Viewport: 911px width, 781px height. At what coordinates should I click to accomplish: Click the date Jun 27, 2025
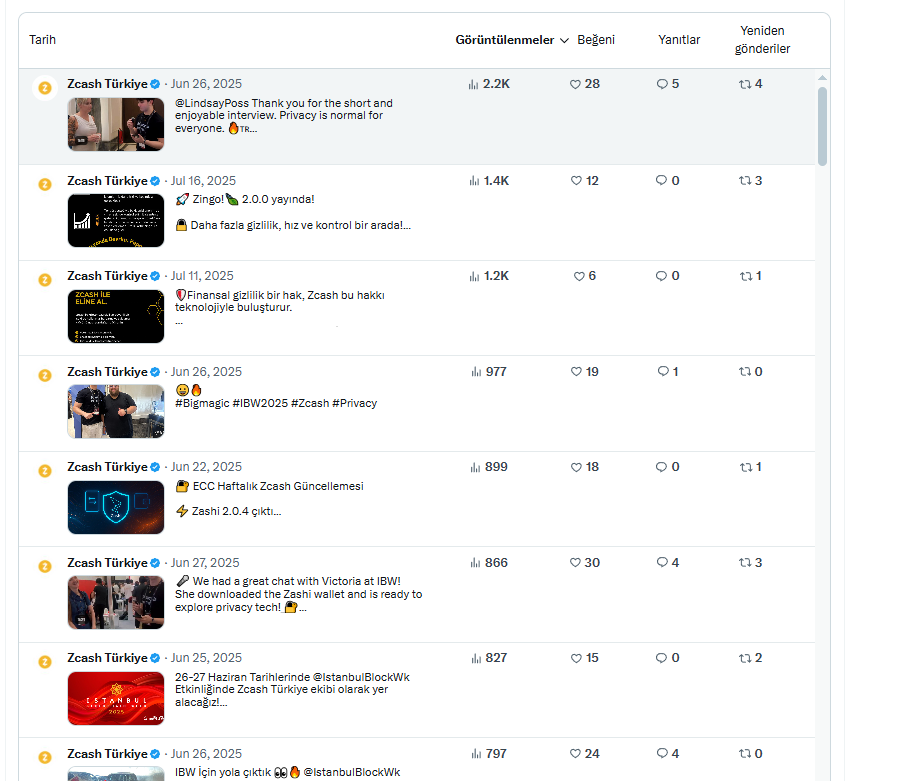tap(205, 563)
